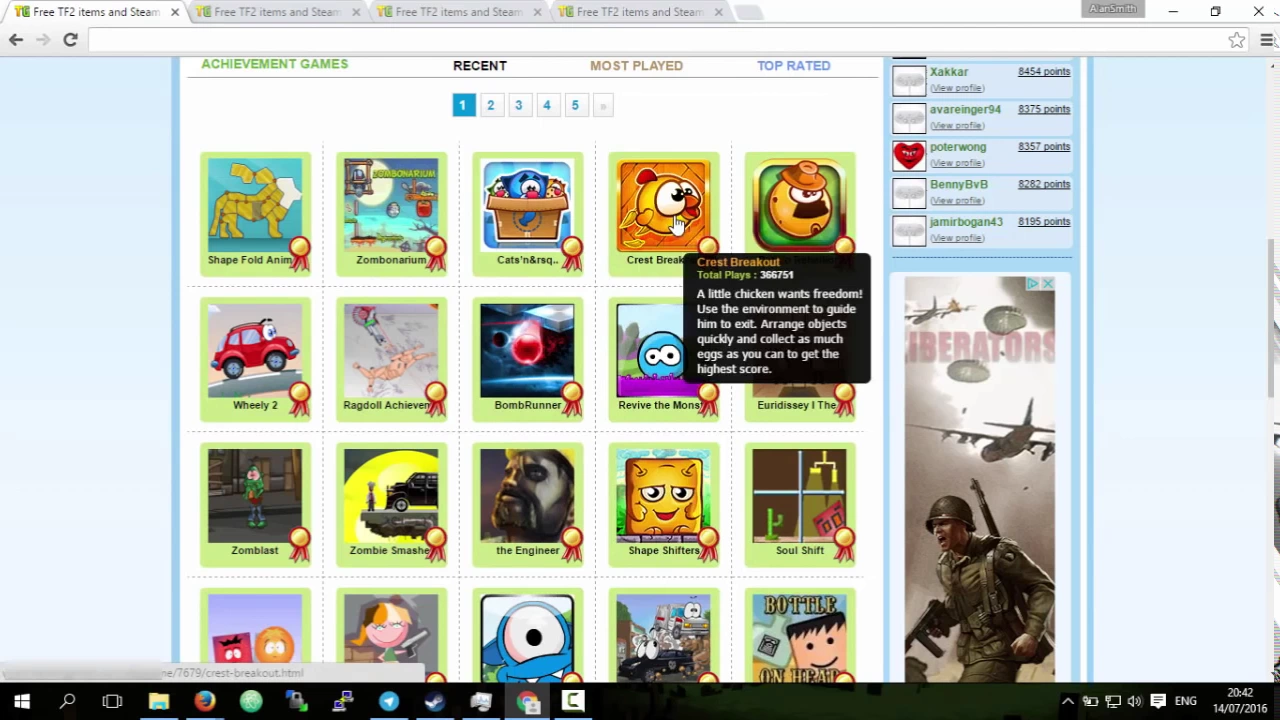
Task: Open the Soul Shift game icon
Action: click(x=799, y=495)
